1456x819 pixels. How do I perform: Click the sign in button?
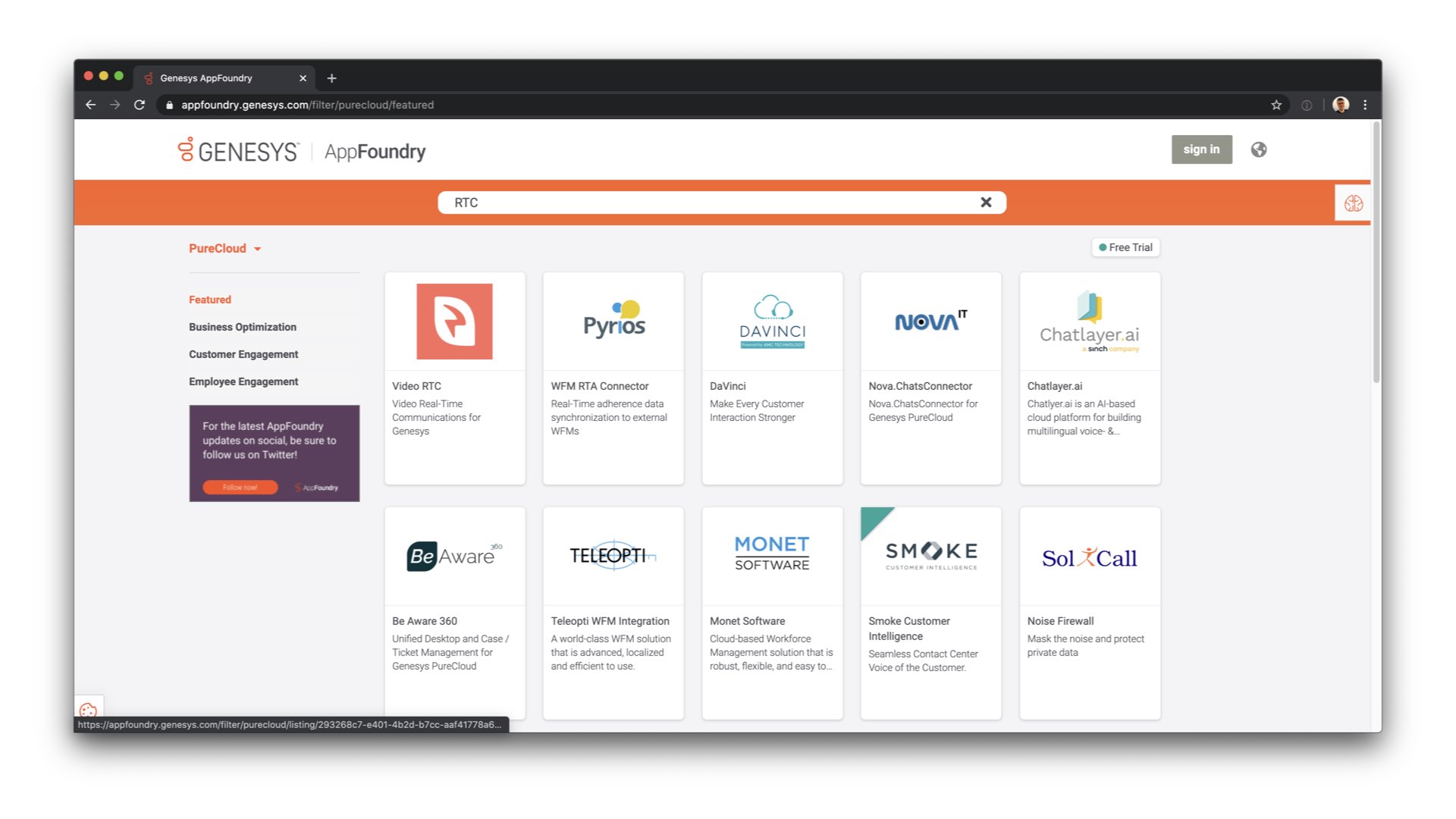[1201, 149]
